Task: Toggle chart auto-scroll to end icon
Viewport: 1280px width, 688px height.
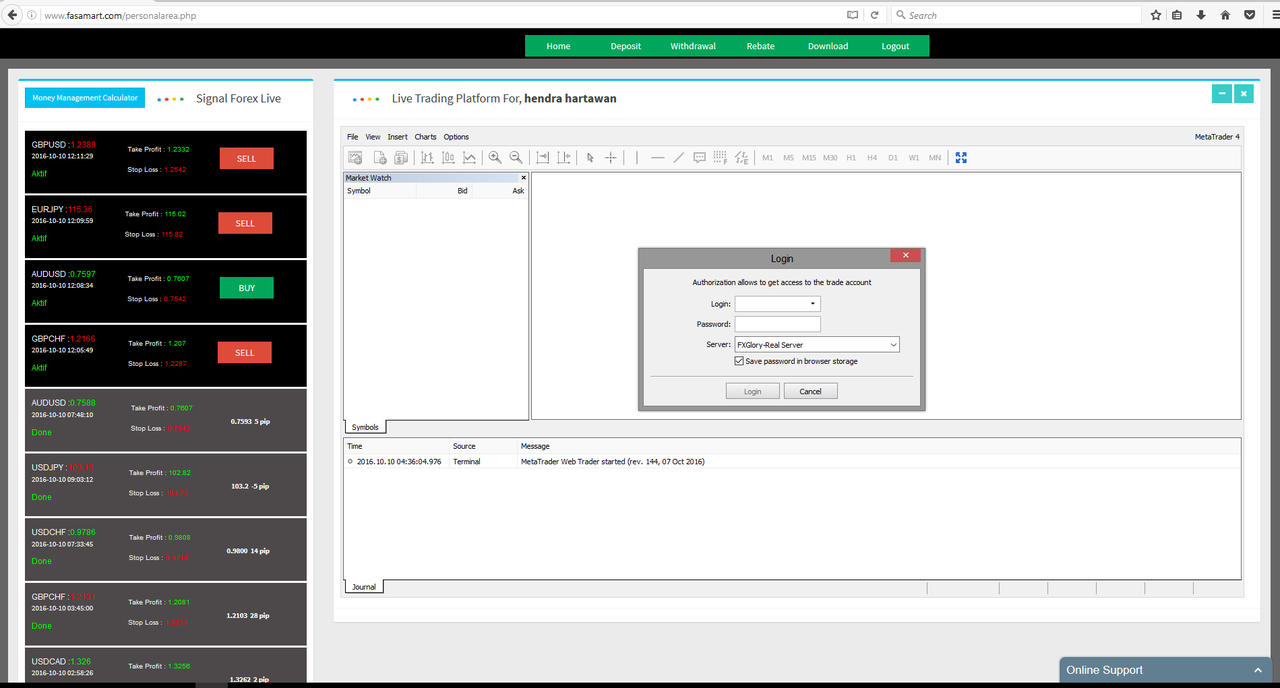Action: click(x=543, y=158)
